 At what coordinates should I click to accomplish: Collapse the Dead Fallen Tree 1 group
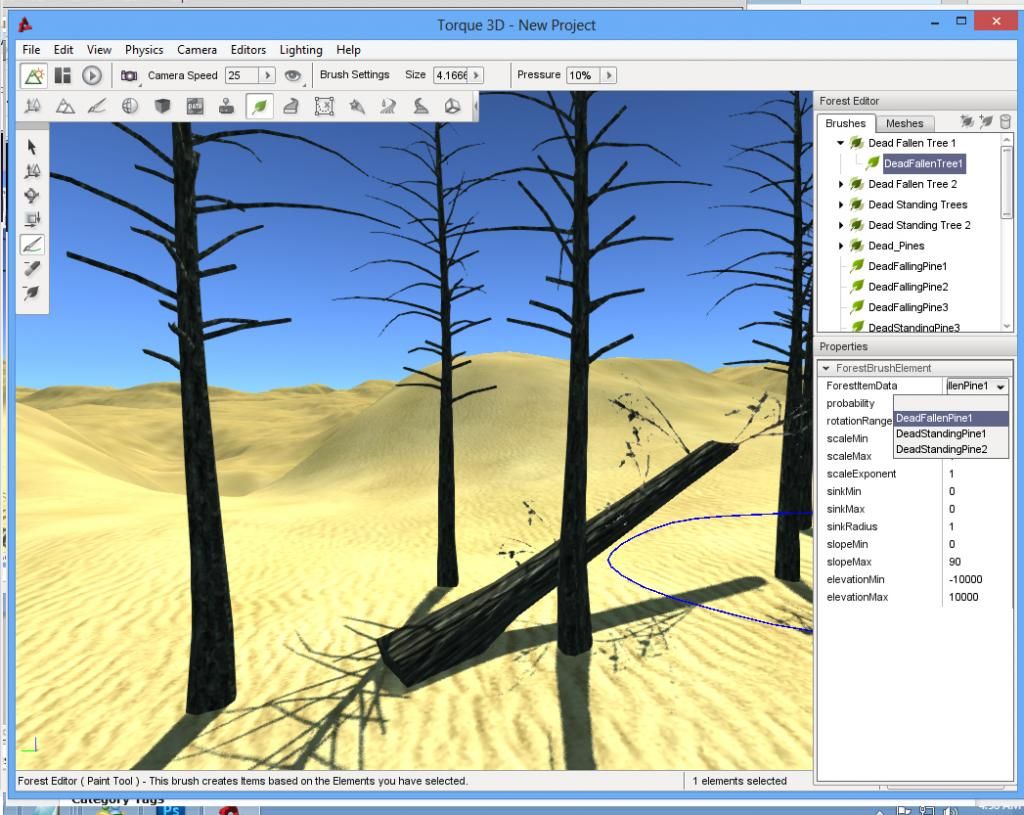coord(841,143)
